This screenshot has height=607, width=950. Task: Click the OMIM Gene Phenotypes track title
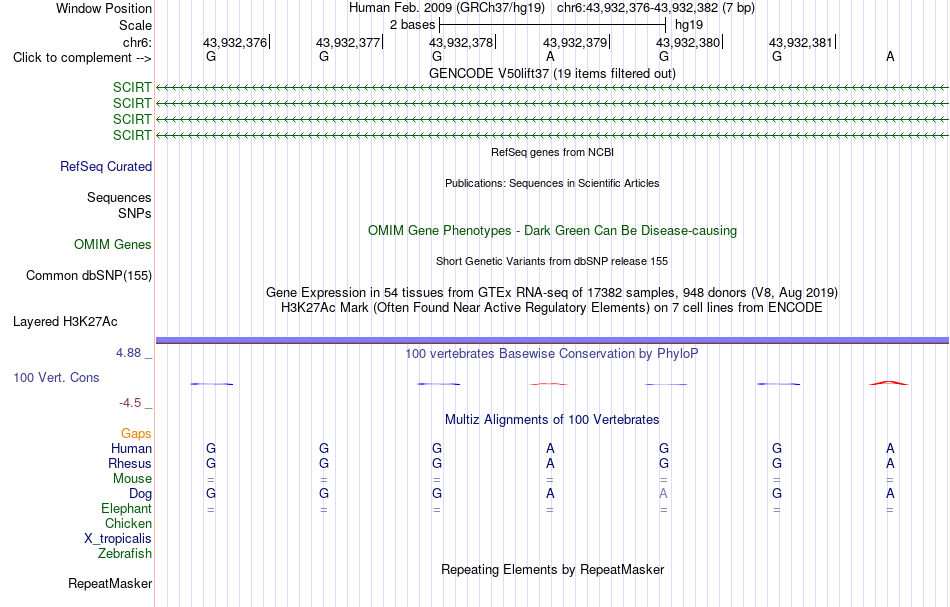pos(552,230)
